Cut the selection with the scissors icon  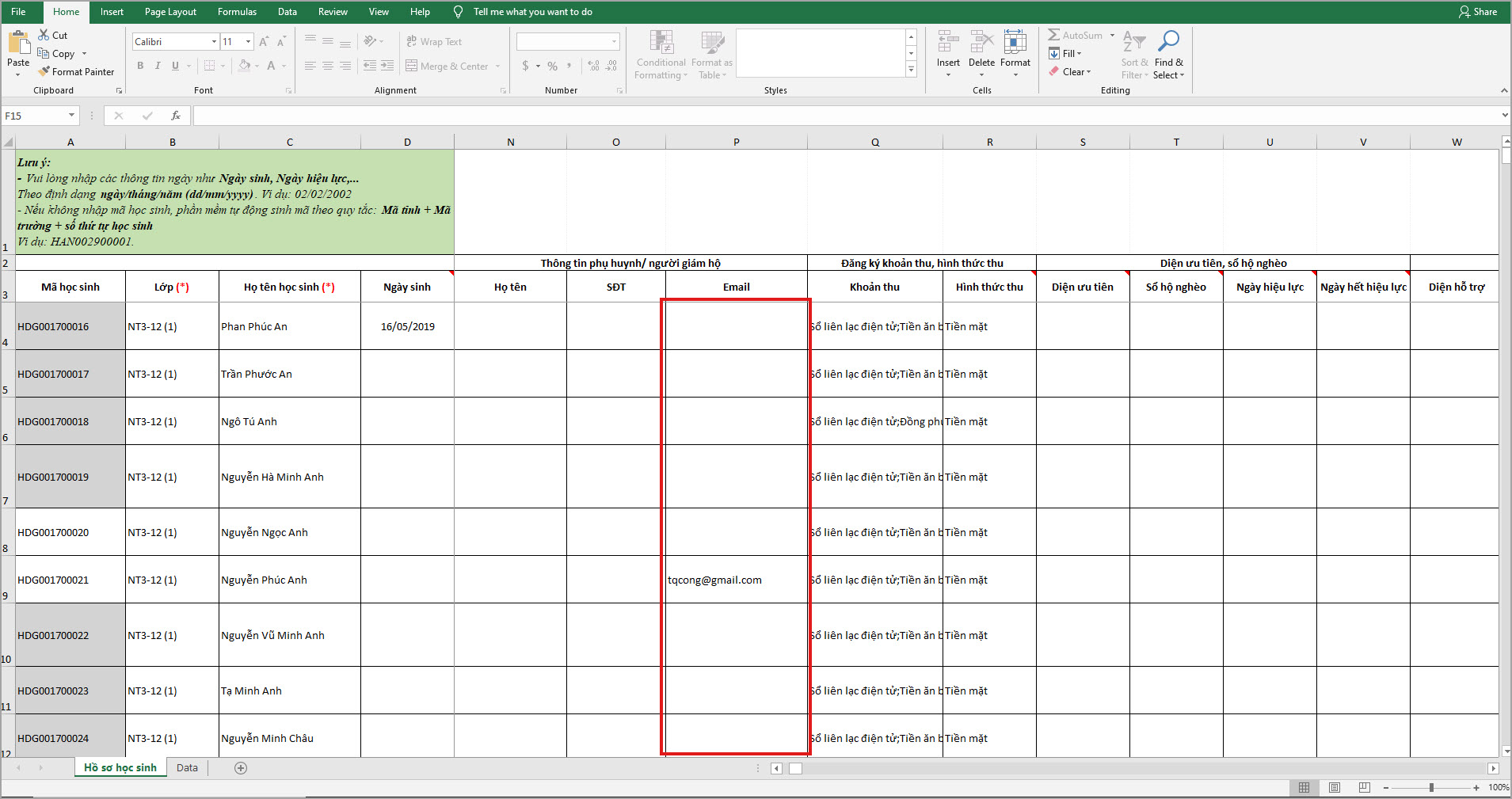pos(44,35)
